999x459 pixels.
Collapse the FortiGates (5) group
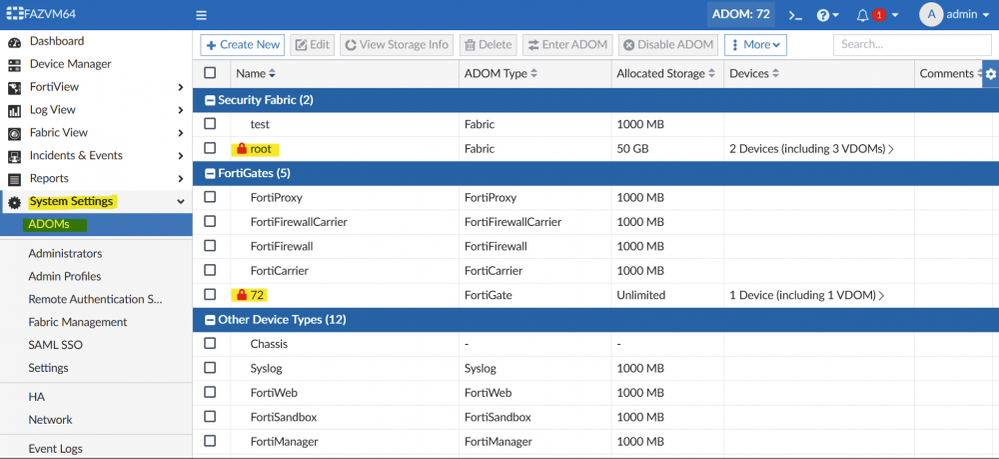[x=210, y=173]
